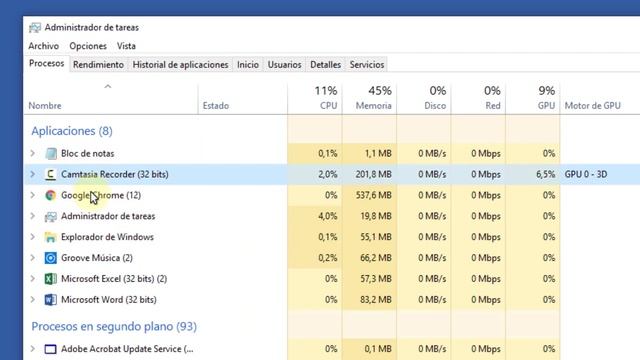Click the Groove Música icon

tap(51, 258)
